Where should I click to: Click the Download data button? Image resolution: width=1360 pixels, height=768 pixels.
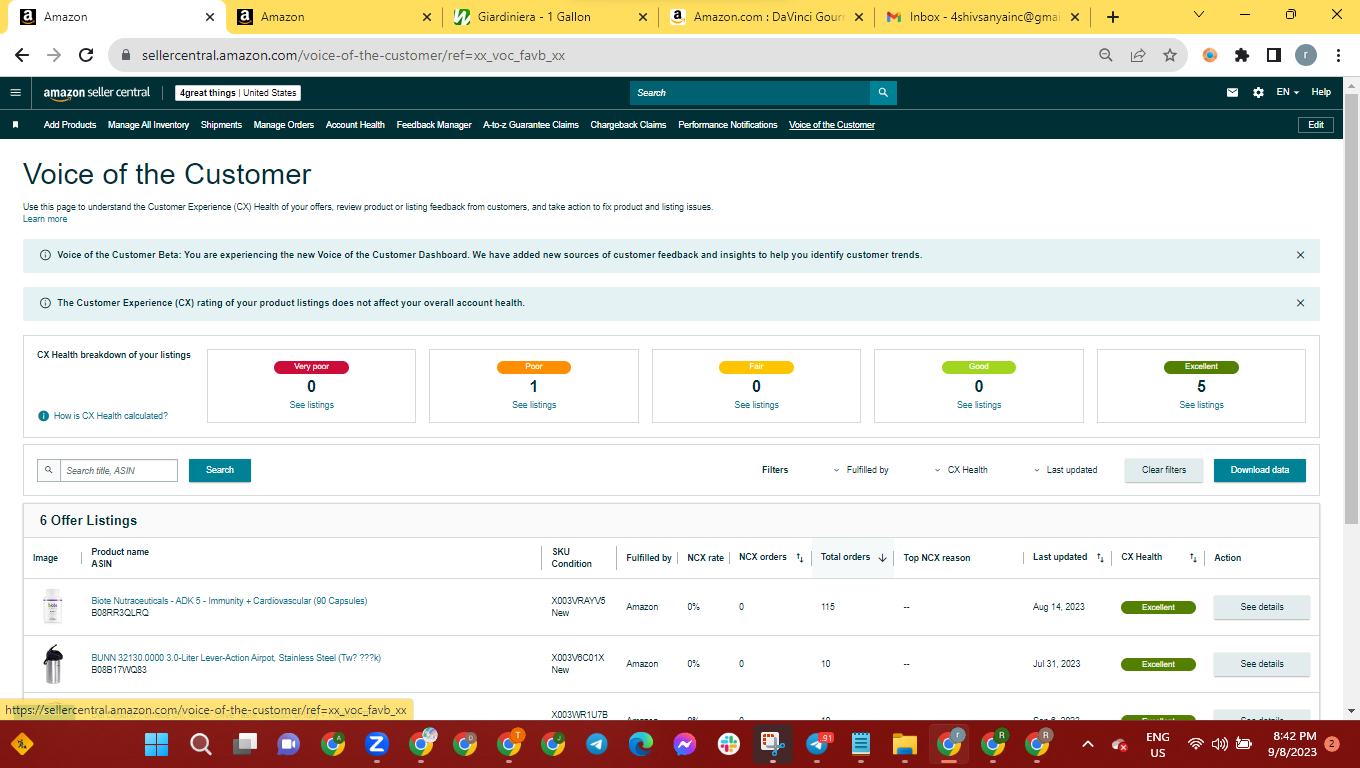click(1260, 470)
